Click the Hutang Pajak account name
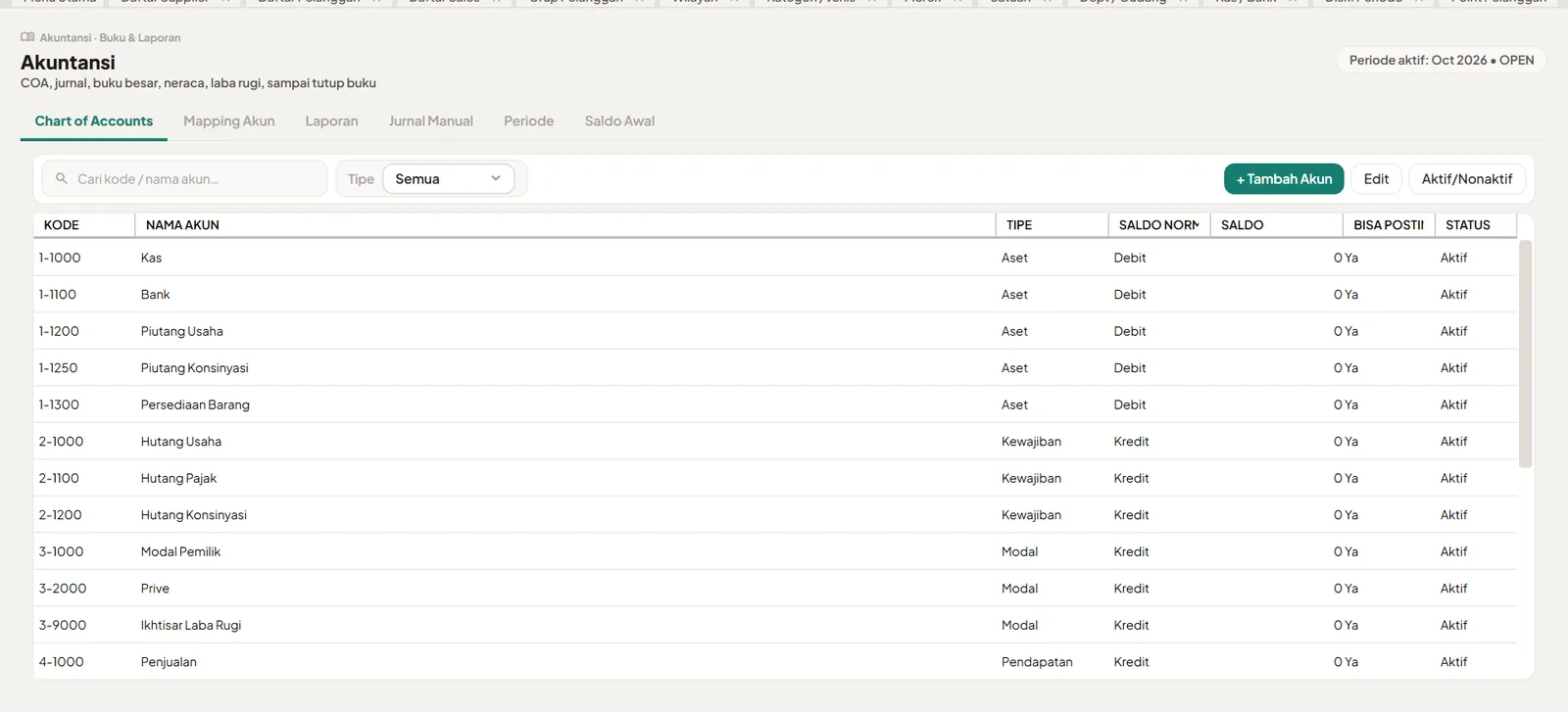Screen dimensions: 1568x712 178,479
